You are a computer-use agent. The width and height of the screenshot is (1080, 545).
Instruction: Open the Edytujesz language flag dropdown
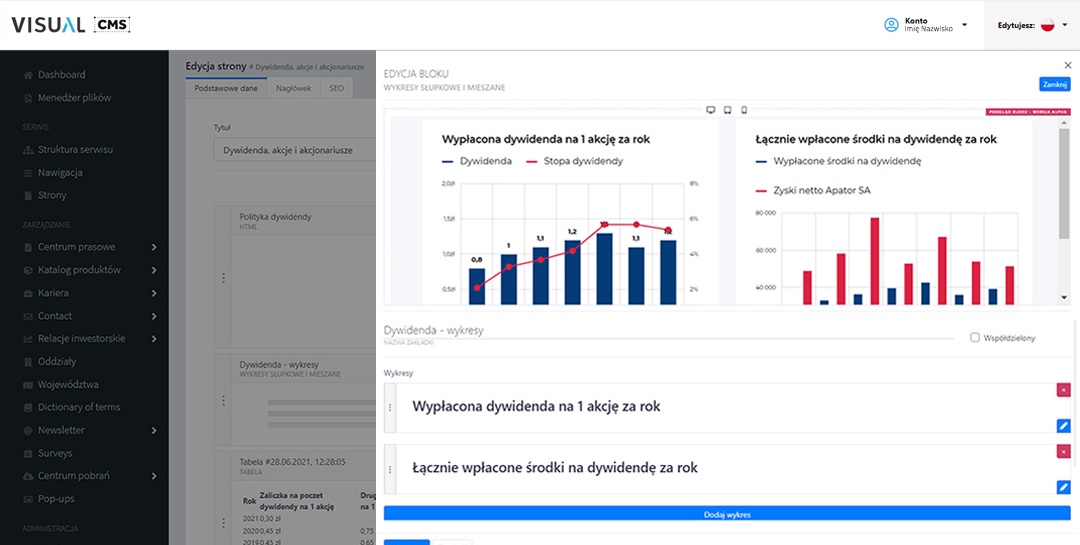pos(1032,25)
